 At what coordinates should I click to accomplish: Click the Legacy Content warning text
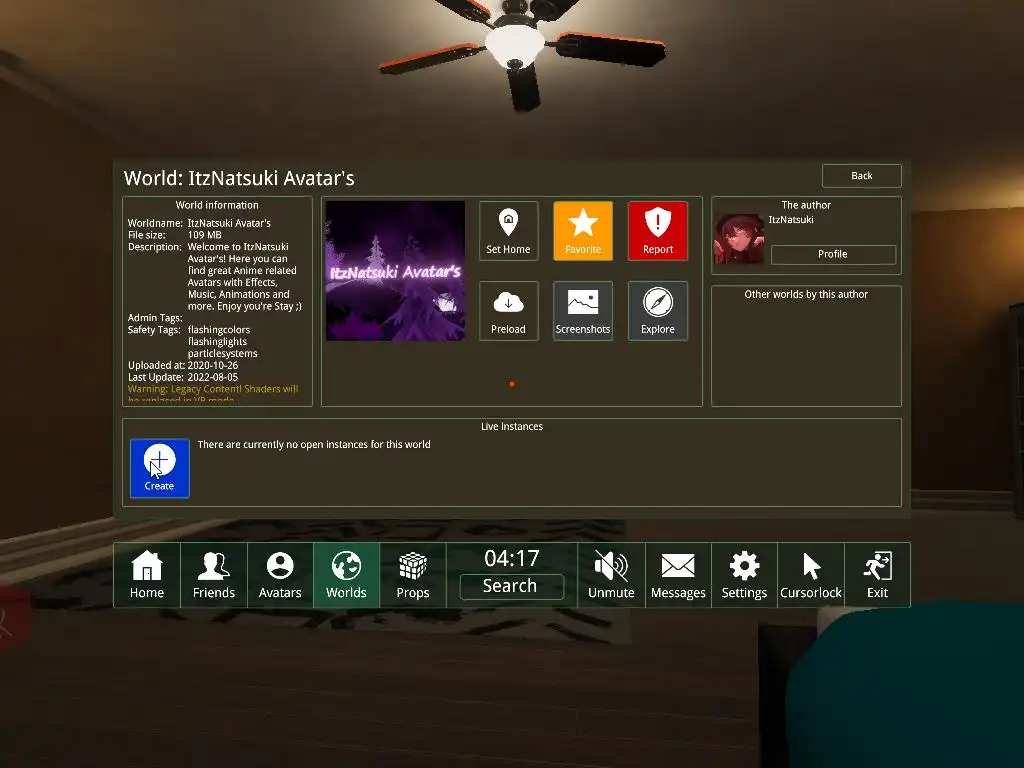[213, 394]
